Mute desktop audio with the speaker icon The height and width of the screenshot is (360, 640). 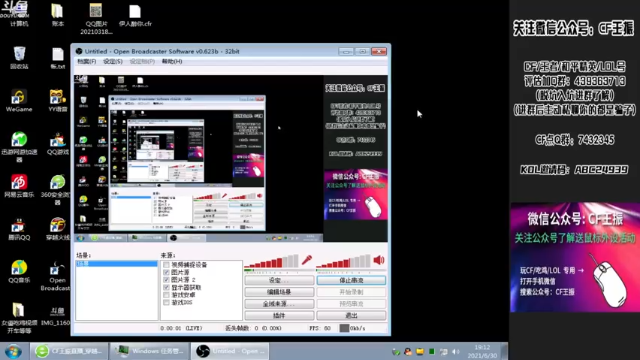pos(379,260)
